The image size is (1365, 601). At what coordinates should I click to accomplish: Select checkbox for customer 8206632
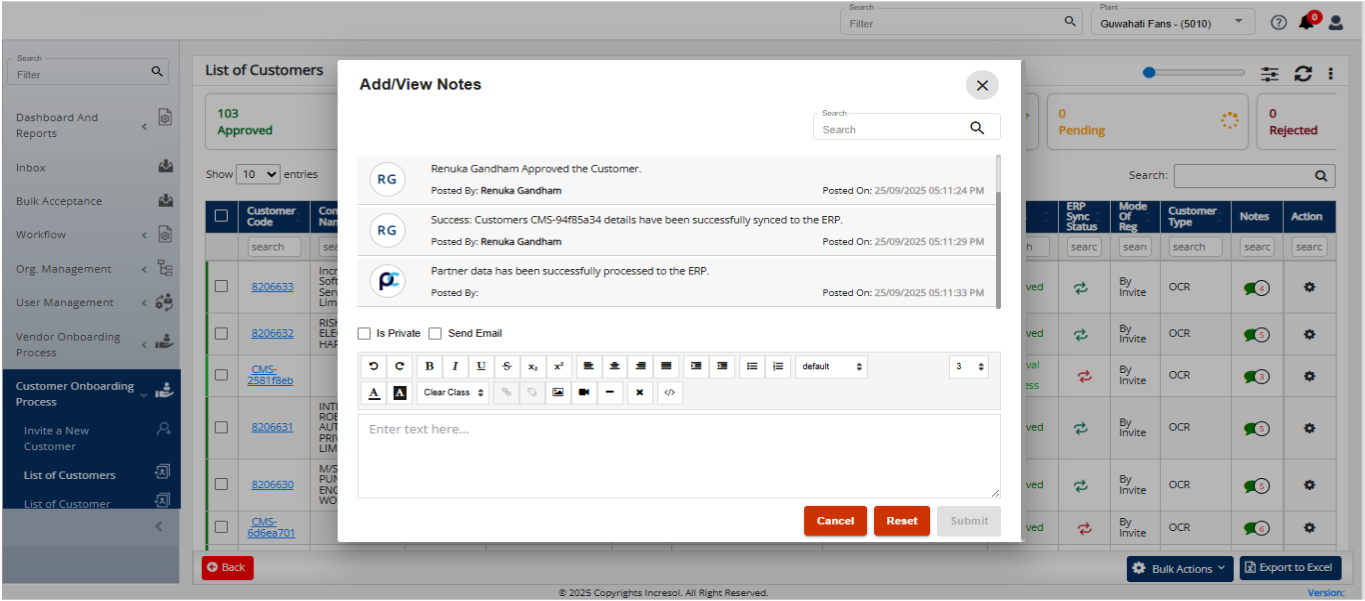(x=222, y=333)
